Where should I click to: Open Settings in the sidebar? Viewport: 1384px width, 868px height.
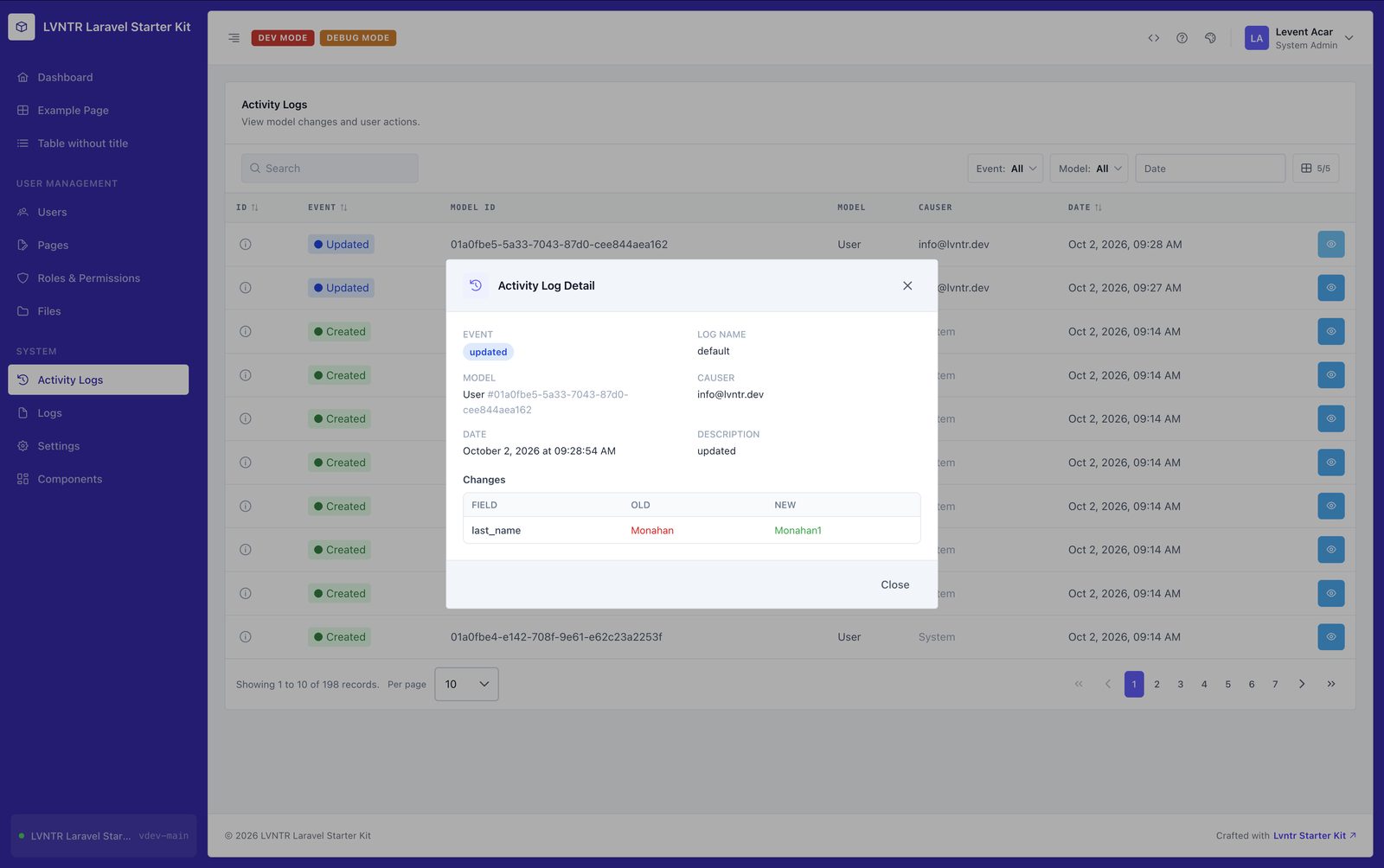pyautogui.click(x=99, y=446)
